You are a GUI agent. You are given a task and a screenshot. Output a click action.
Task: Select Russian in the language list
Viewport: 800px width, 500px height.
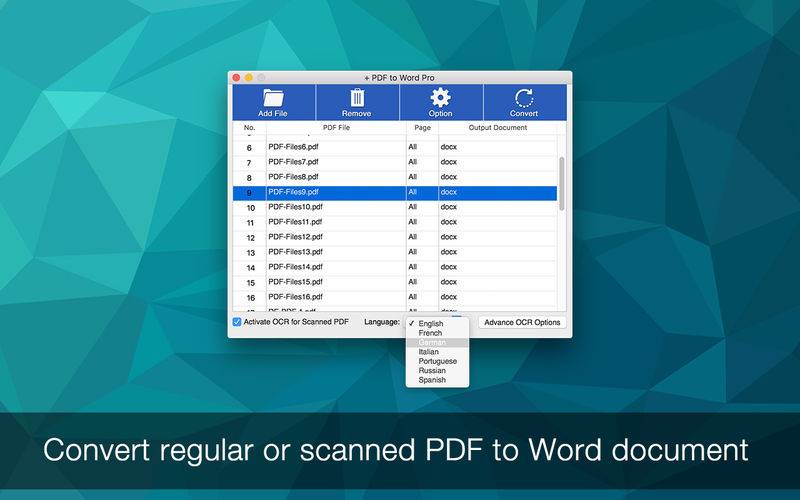[432, 371]
